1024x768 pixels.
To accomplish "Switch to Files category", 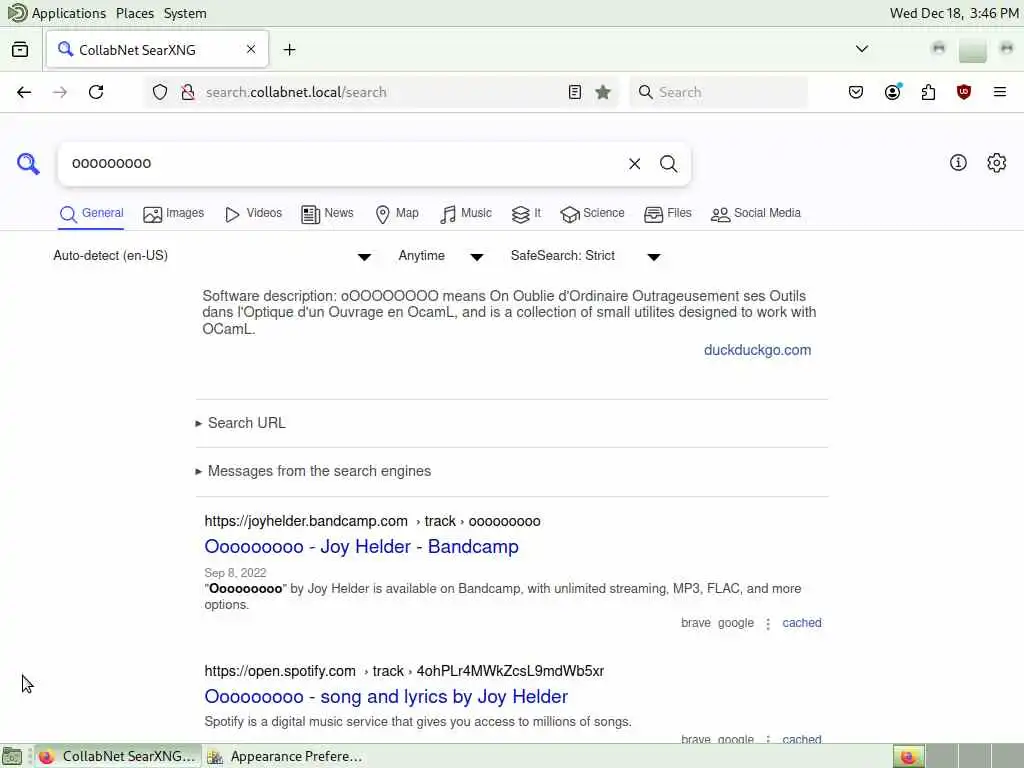I will [667, 214].
